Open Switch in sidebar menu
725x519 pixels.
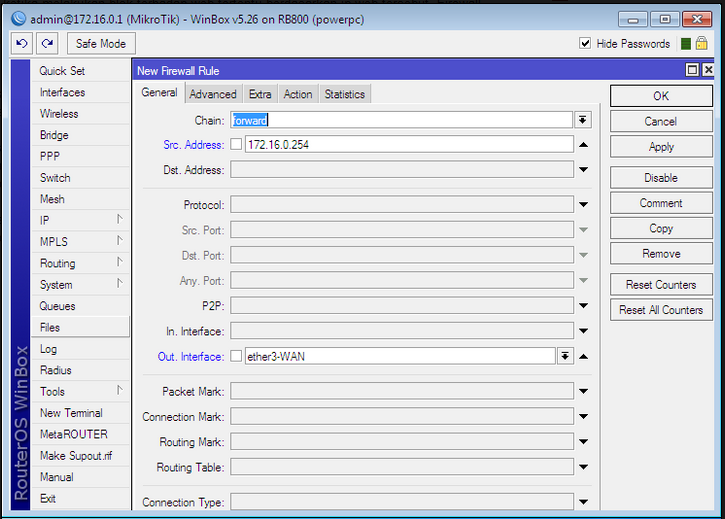(x=80, y=178)
